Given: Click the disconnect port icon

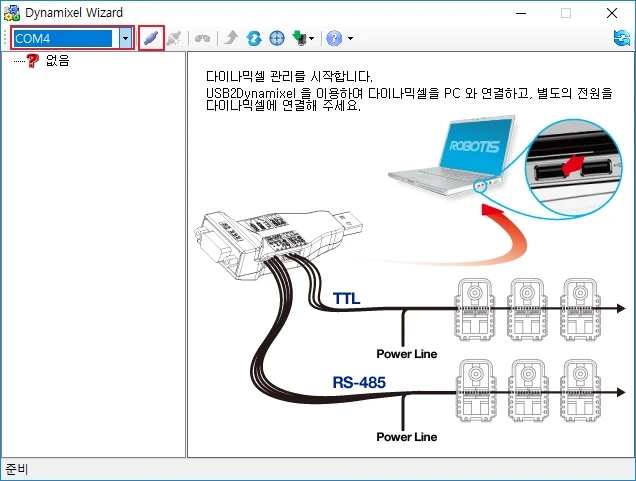Looking at the screenshot, I should tap(174, 38).
